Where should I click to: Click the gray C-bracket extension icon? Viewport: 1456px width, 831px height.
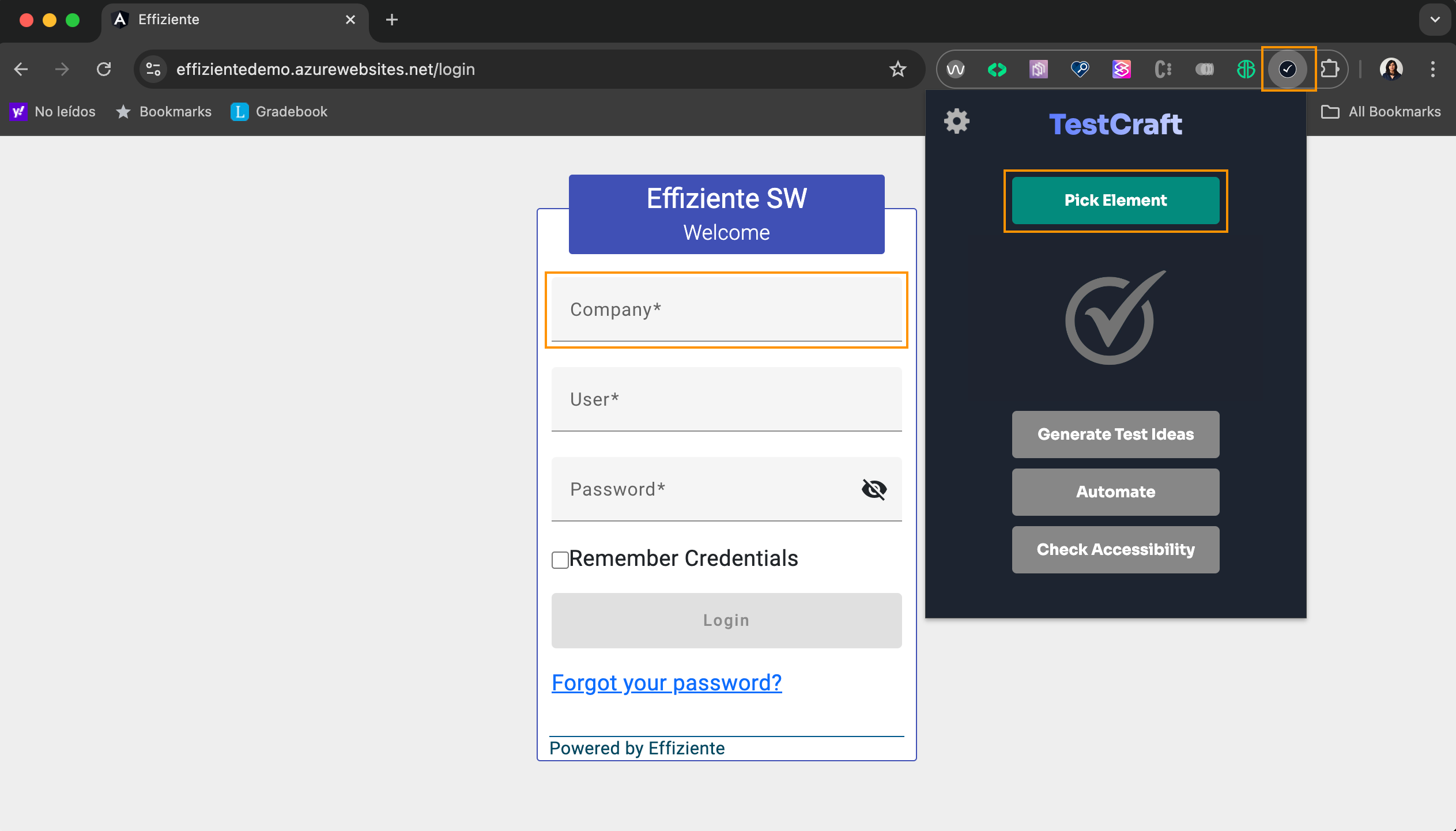[1163, 69]
